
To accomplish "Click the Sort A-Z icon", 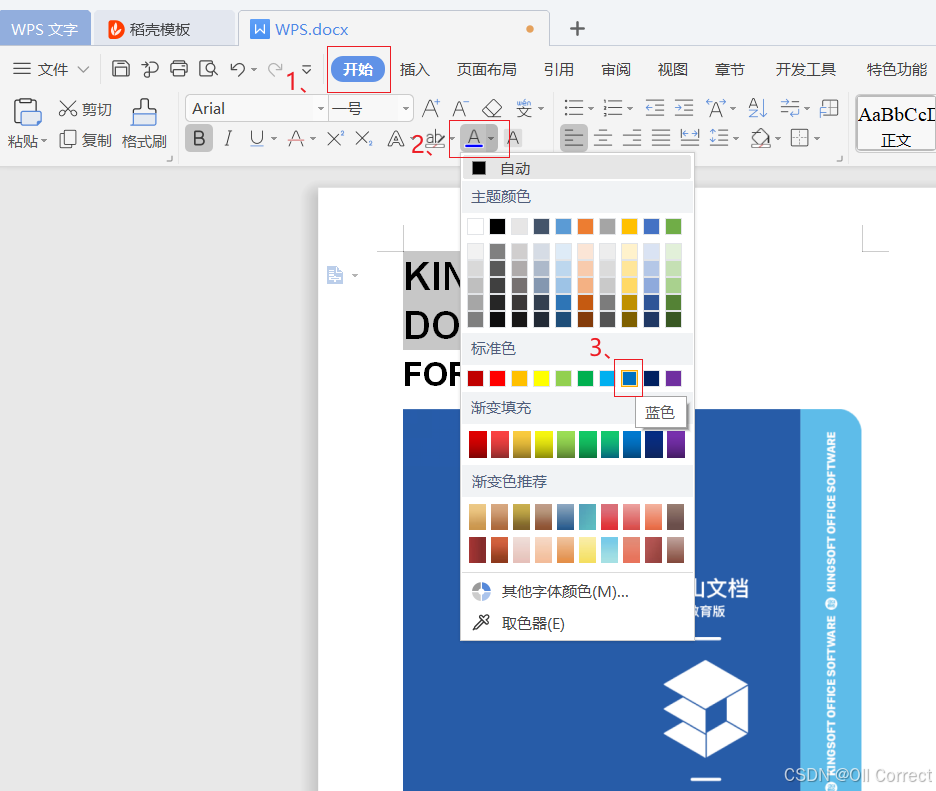I will (757, 108).
